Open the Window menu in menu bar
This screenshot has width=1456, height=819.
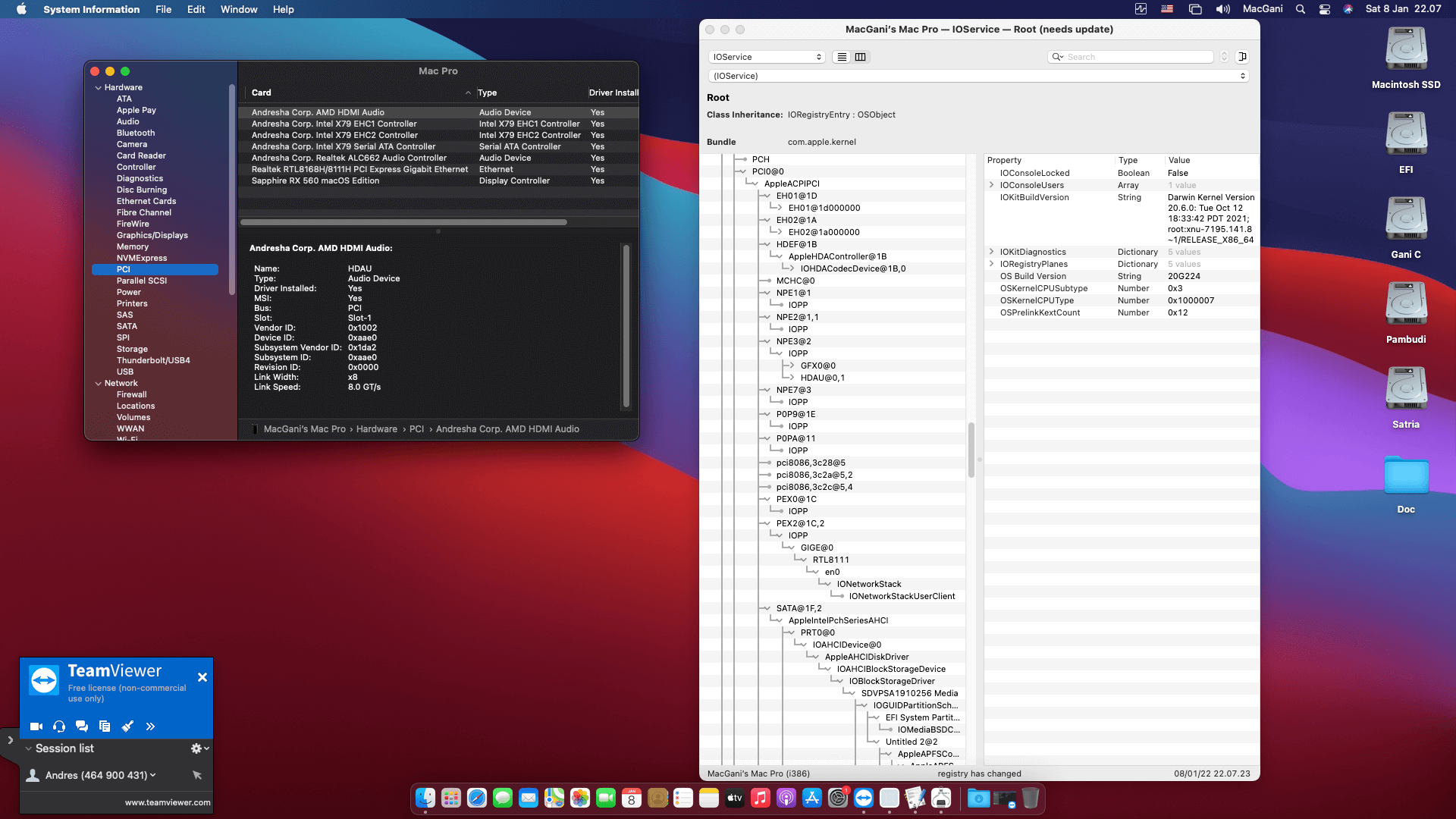tap(239, 9)
